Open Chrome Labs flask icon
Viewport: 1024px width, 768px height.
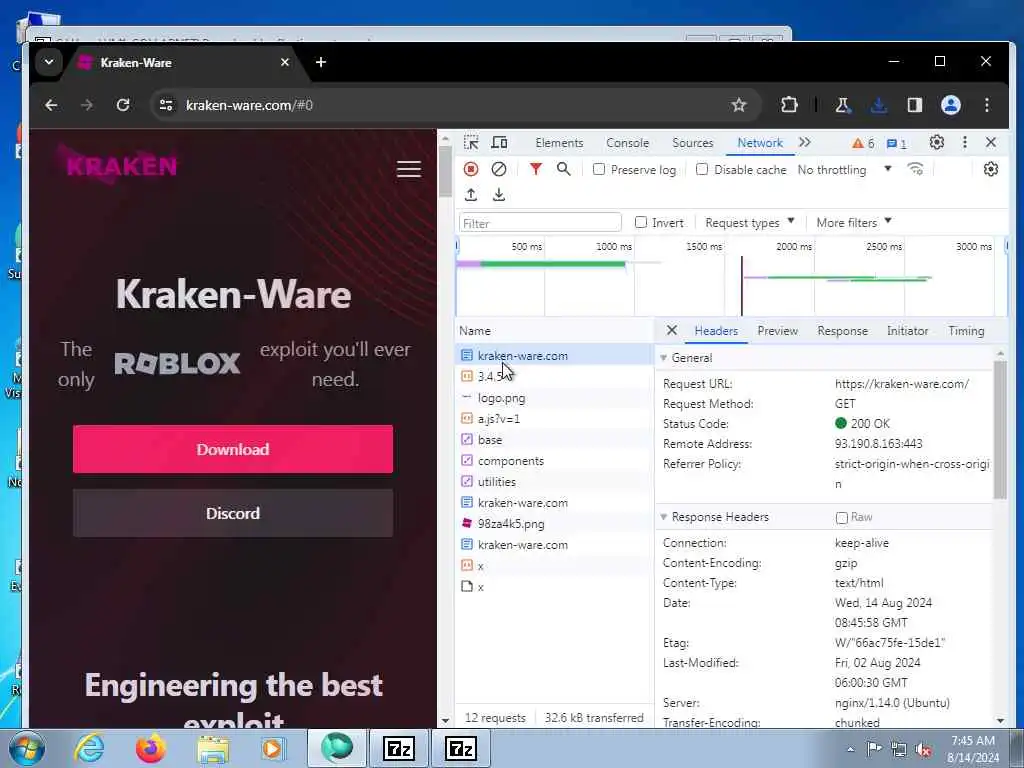click(x=842, y=105)
